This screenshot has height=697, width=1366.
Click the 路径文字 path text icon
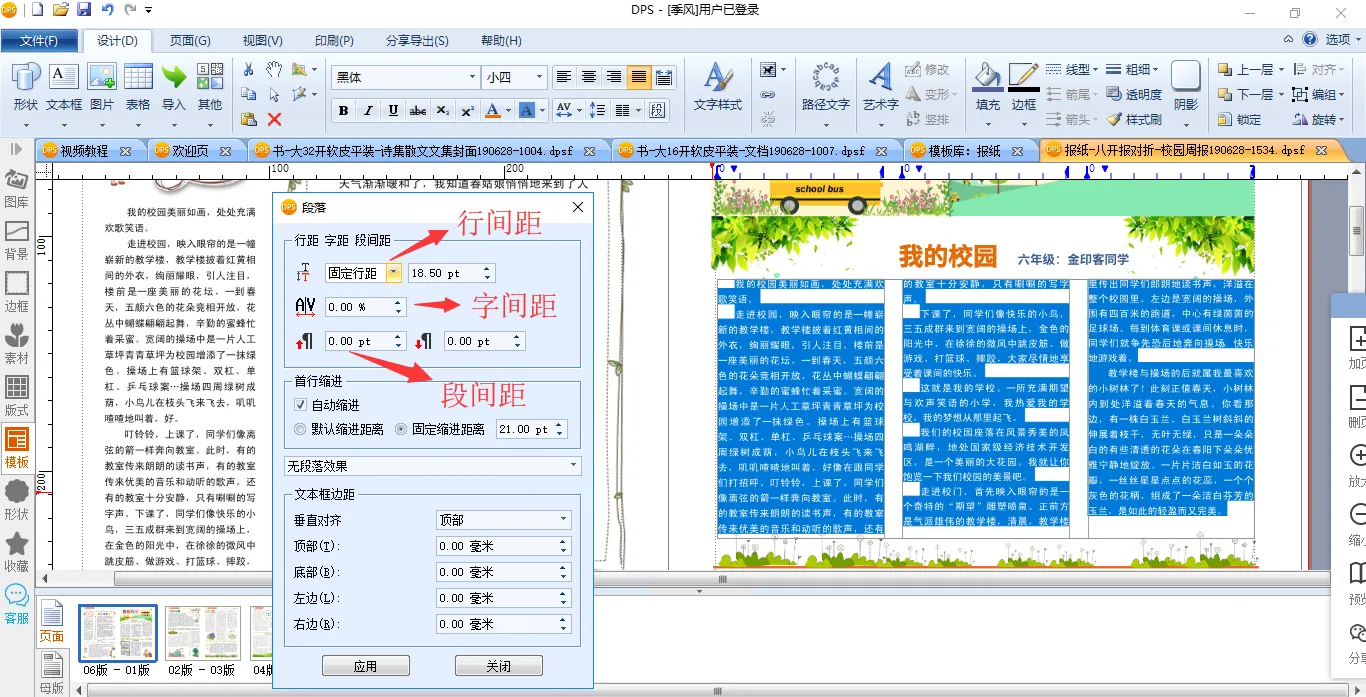click(x=825, y=87)
